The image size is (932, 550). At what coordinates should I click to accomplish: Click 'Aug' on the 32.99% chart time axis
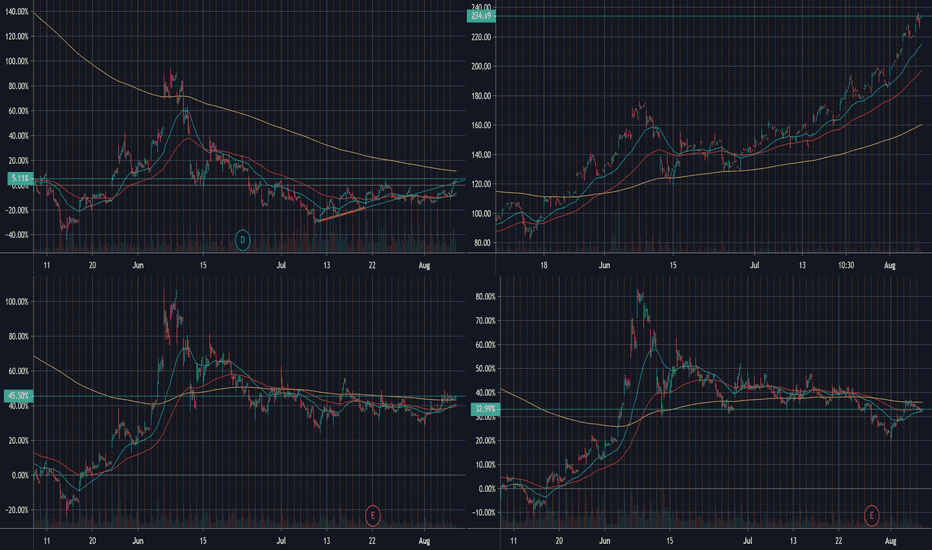[x=890, y=541]
